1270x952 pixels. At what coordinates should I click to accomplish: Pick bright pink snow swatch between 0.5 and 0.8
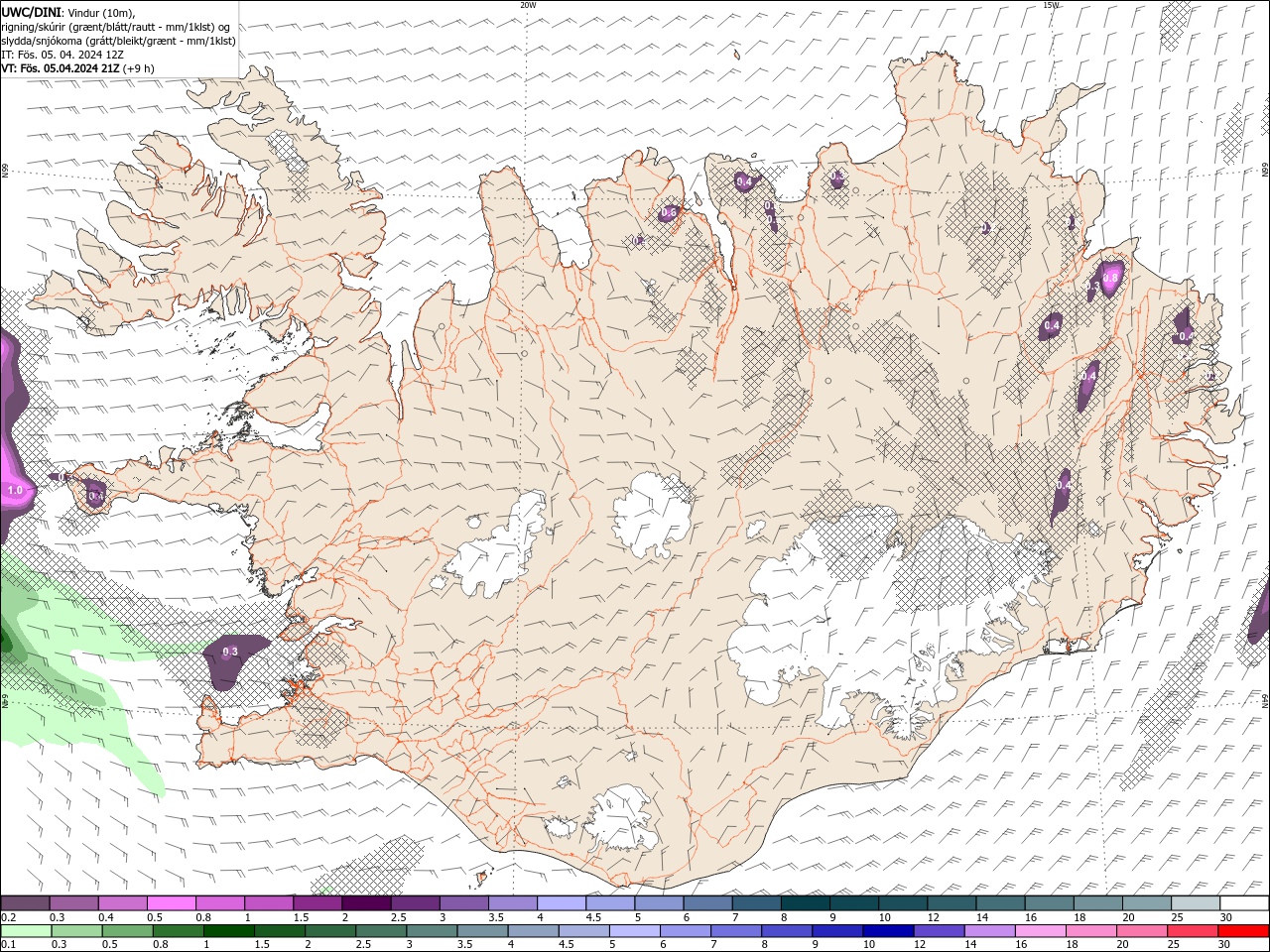tap(171, 903)
